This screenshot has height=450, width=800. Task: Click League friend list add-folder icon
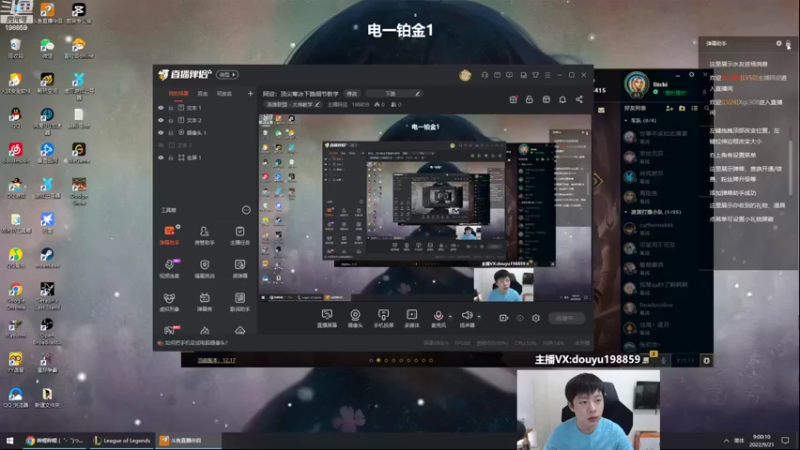(682, 108)
